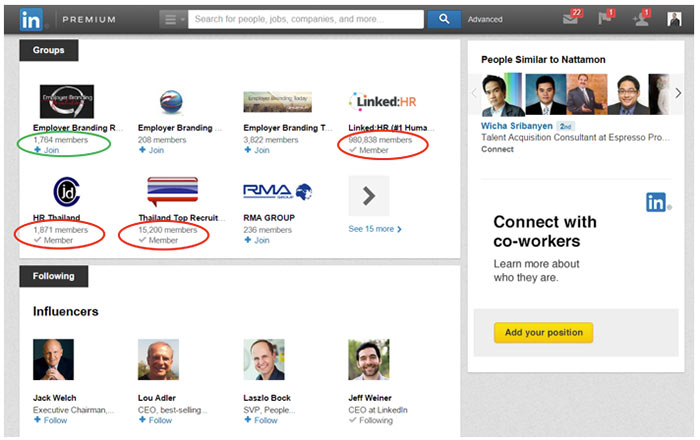Viewport: 700px width, 440px height.
Task: Open Lou Adler's influencer photo
Action: click(x=158, y=360)
